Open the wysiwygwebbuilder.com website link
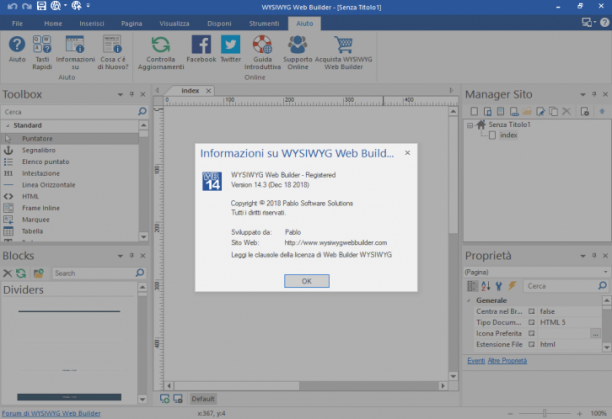Viewport: 612px width, 419px height. 336,243
